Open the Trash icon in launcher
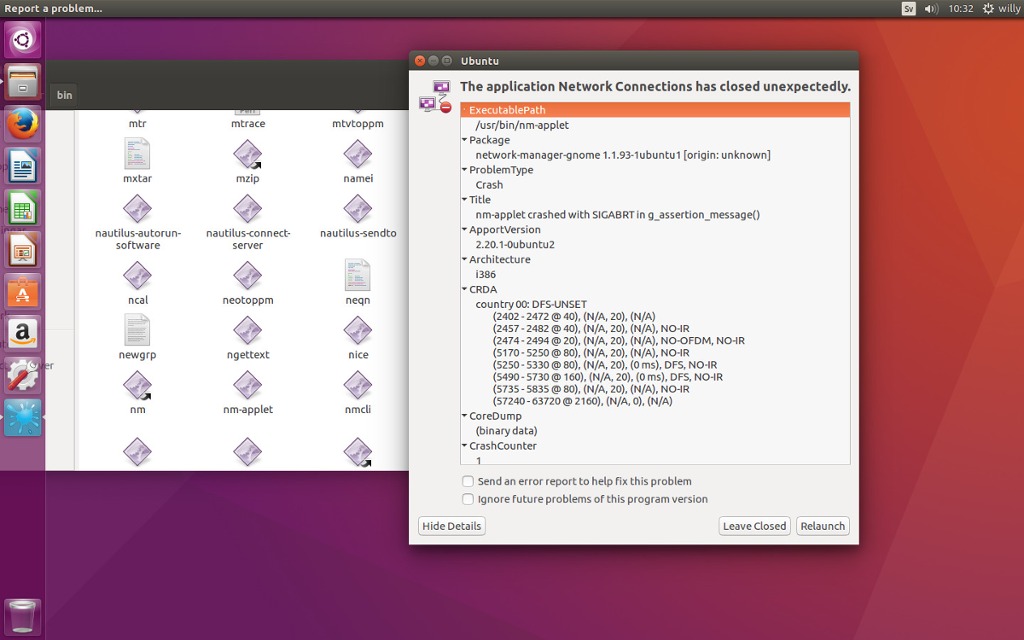The image size is (1024, 640). click(x=22, y=616)
